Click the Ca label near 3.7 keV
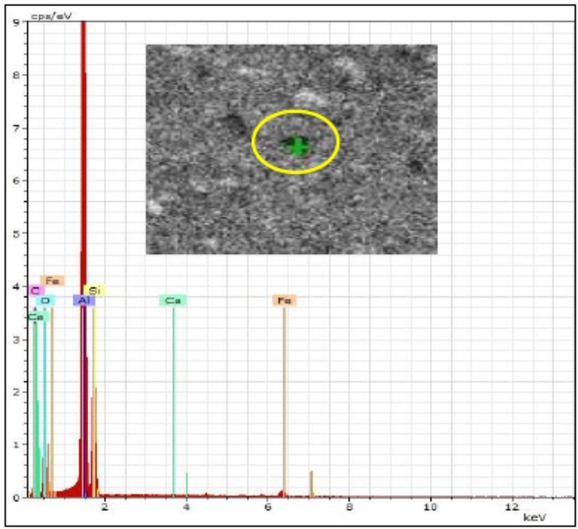Screen dimensions: 578x529 (x=173, y=300)
